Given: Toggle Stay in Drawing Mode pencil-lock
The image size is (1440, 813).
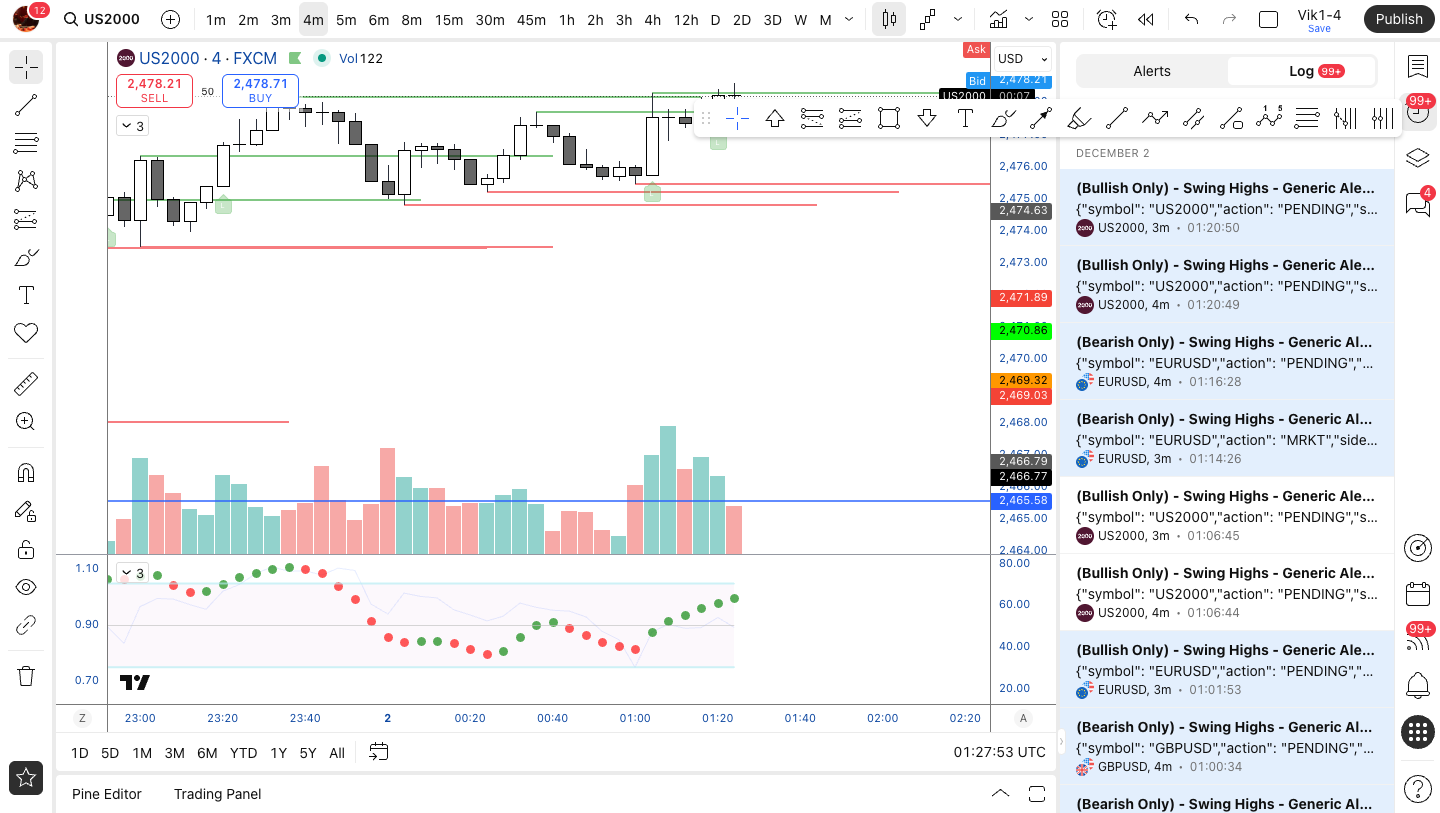Looking at the screenshot, I should (26, 511).
